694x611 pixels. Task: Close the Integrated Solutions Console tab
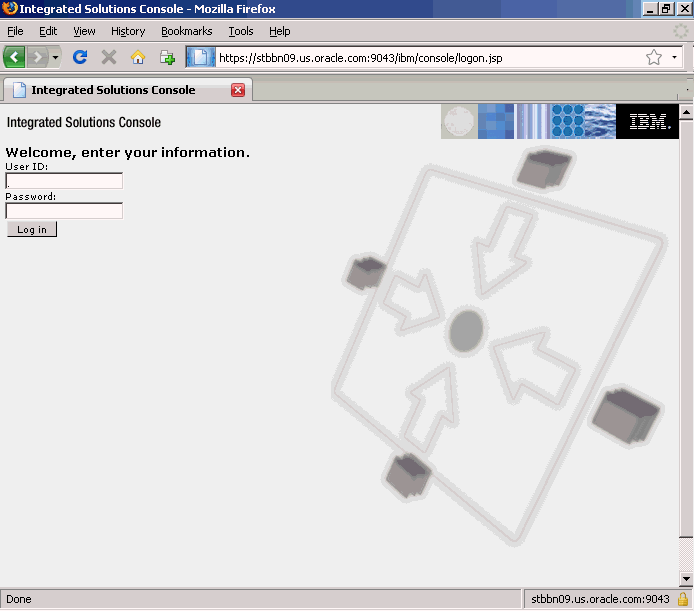238,90
